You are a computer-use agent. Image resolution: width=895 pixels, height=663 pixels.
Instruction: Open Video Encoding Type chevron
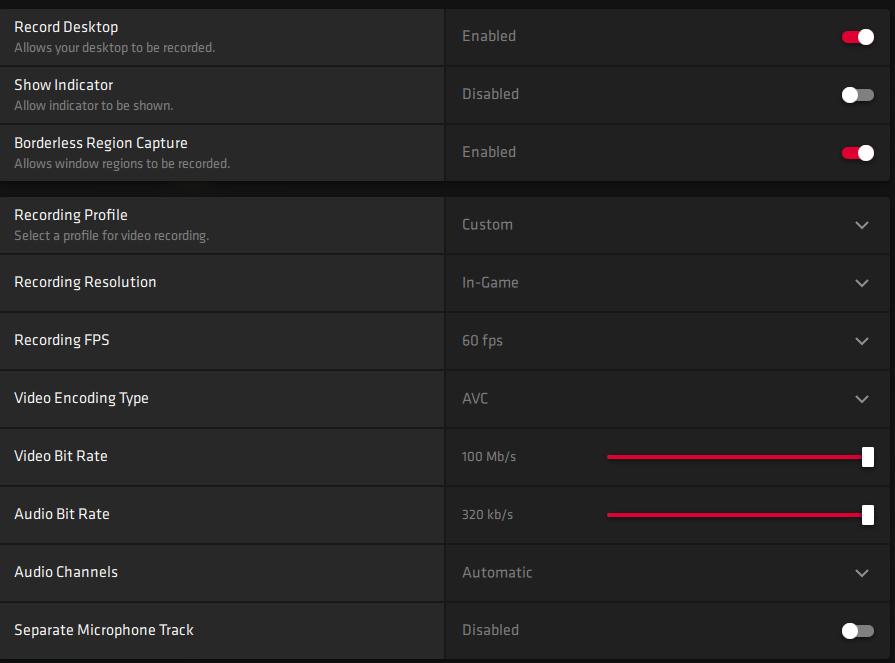(862, 399)
